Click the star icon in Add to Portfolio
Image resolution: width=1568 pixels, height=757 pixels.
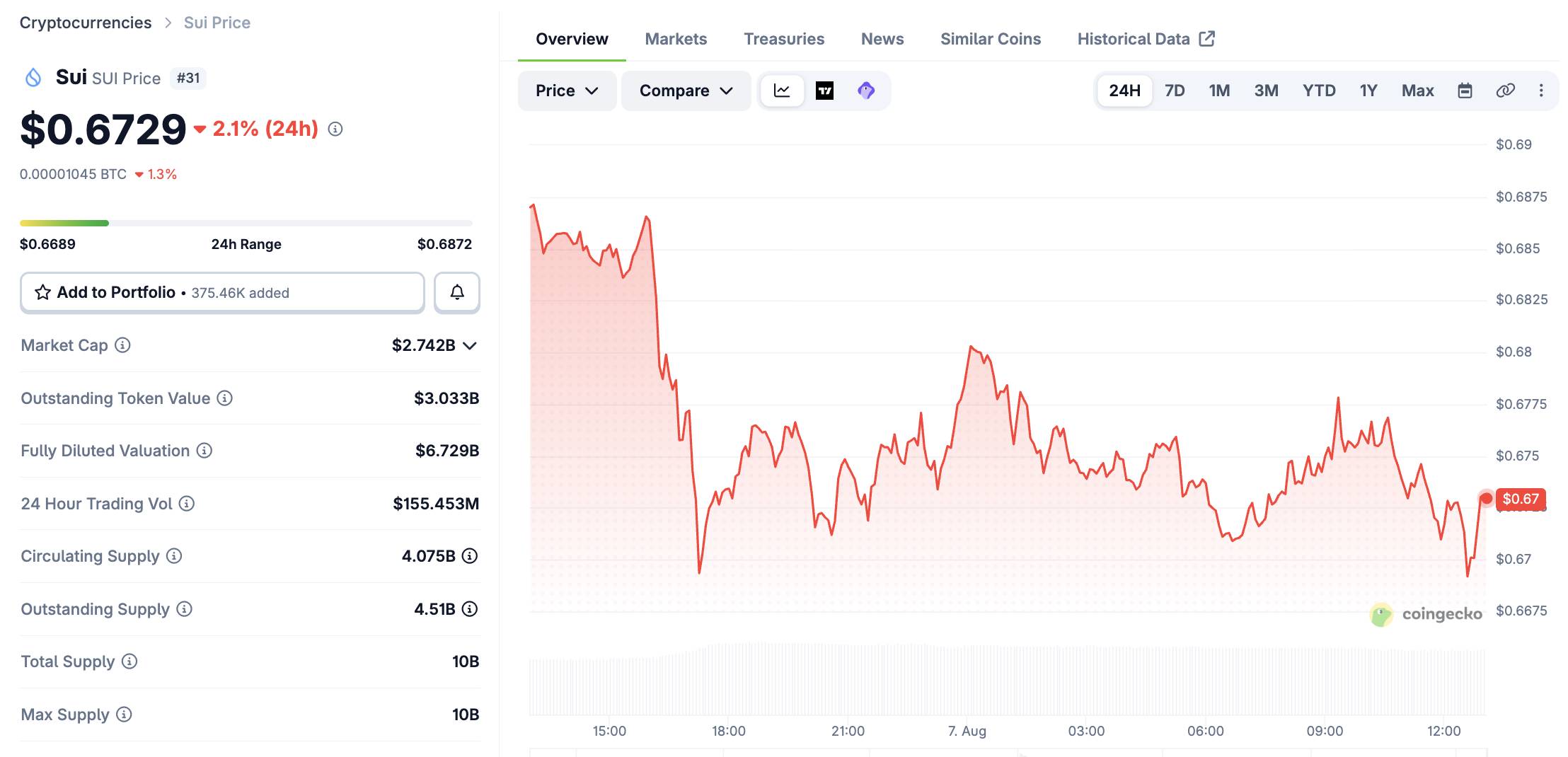pyautogui.click(x=42, y=292)
